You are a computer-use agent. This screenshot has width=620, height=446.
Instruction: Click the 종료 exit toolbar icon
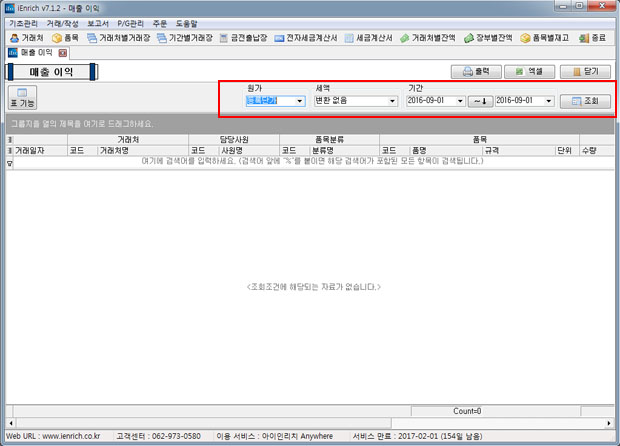coord(592,37)
